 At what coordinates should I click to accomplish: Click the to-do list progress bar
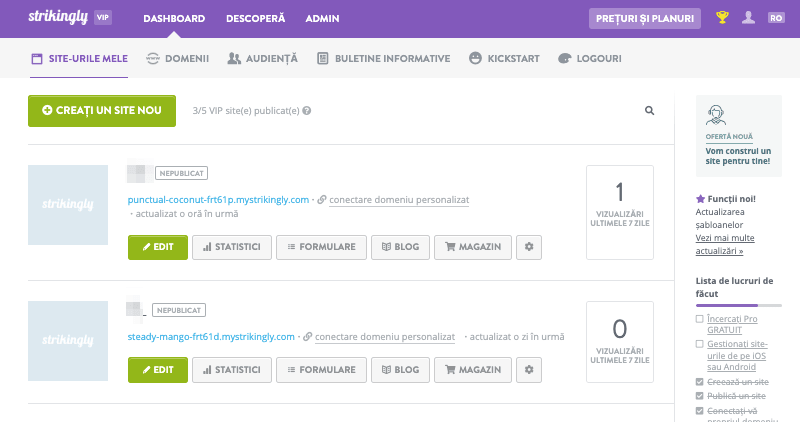(738, 305)
